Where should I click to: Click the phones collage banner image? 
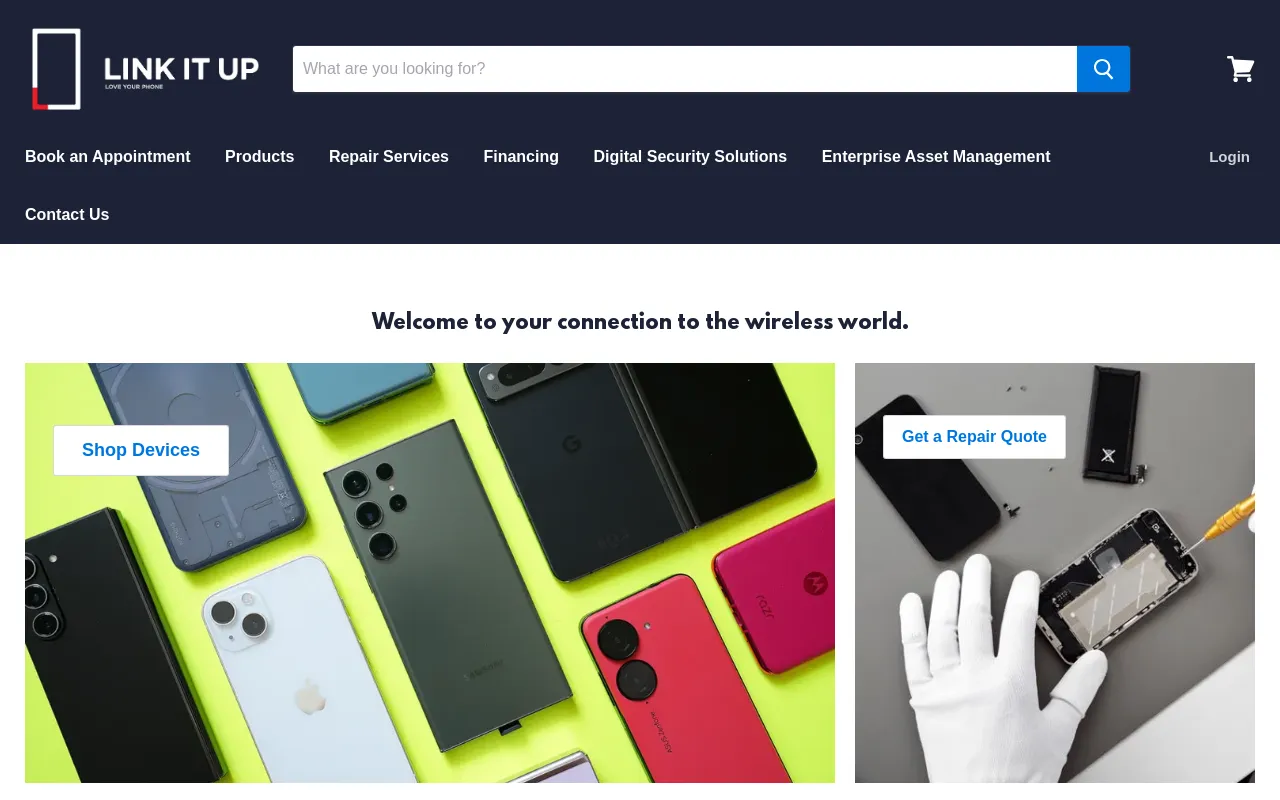pyautogui.click(x=430, y=573)
